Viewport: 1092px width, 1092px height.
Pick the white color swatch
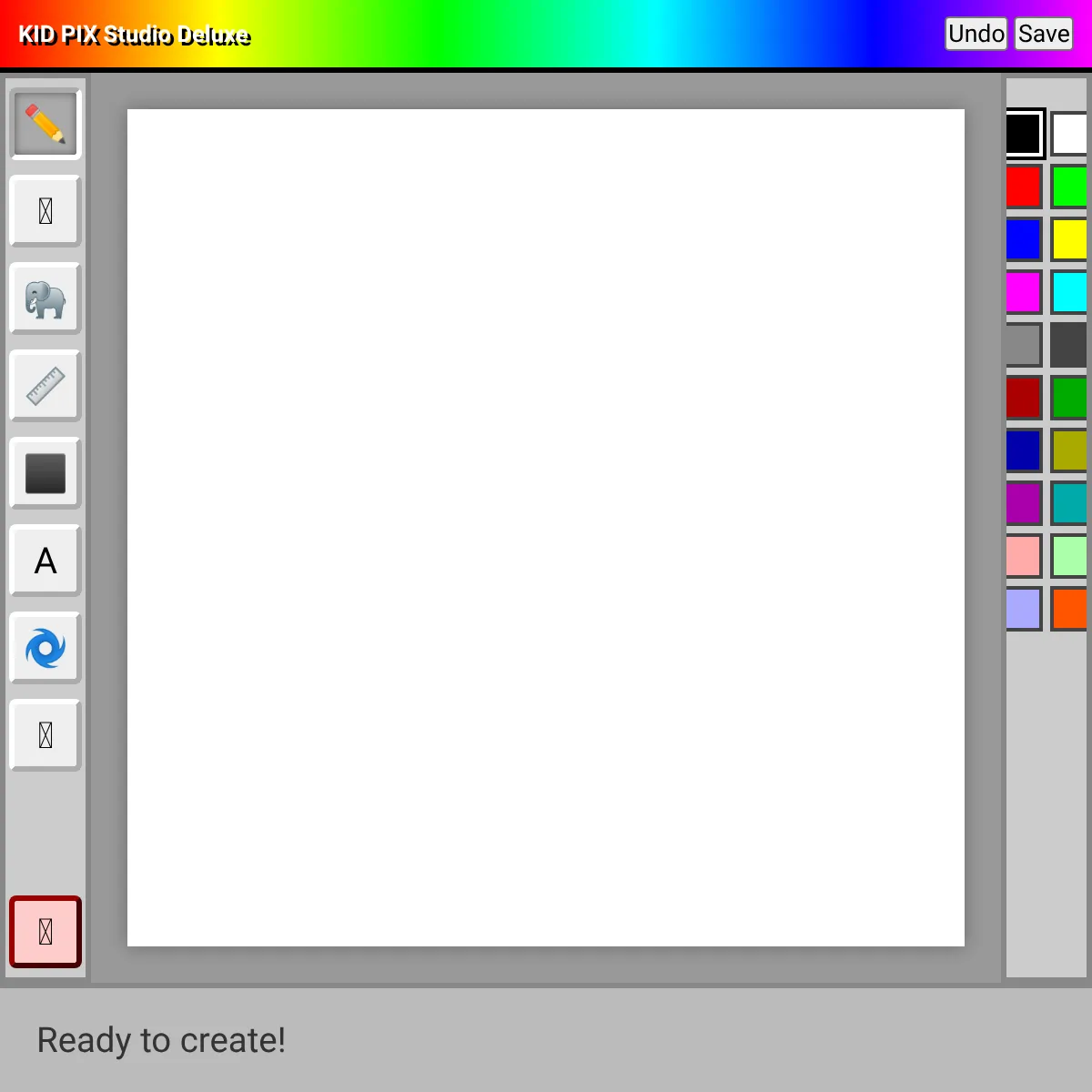point(1069,134)
